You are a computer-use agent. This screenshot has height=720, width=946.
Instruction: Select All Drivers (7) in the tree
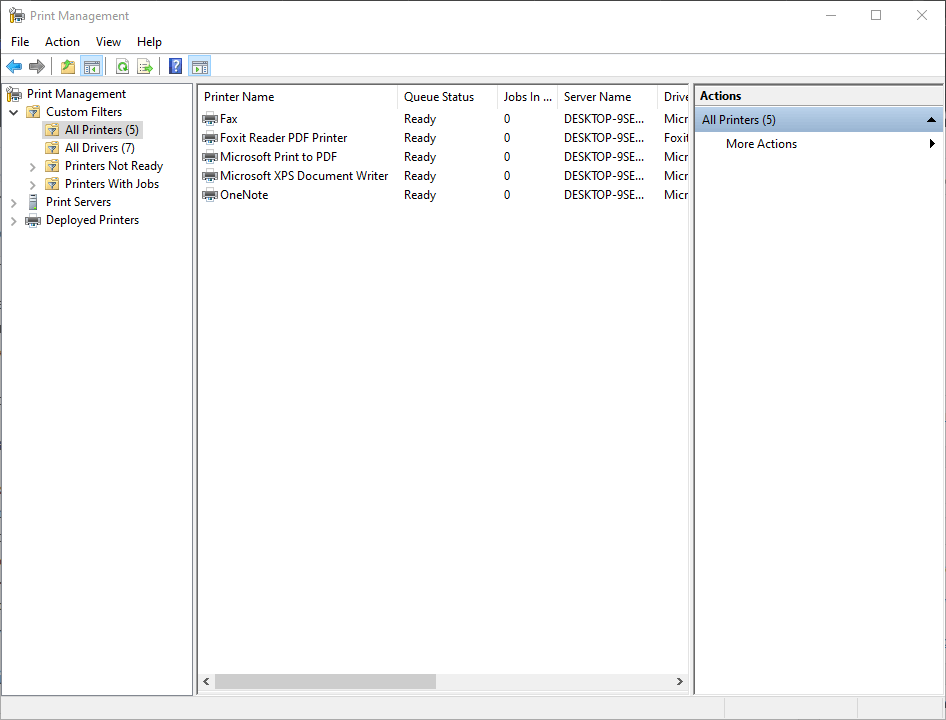coord(100,148)
